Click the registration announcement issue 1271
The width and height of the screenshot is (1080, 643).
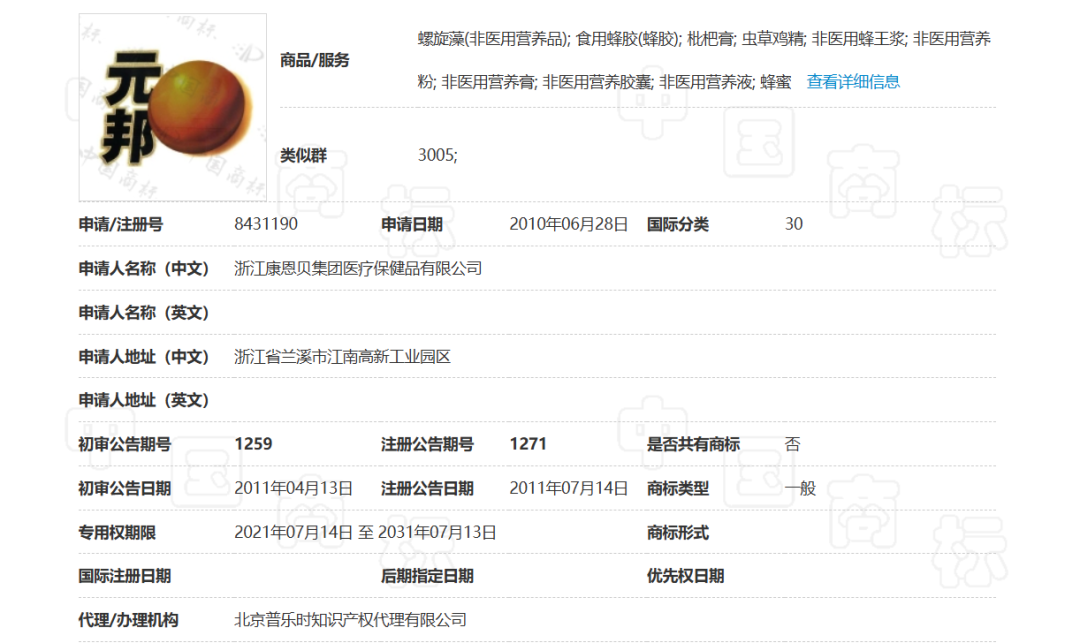tap(528, 444)
